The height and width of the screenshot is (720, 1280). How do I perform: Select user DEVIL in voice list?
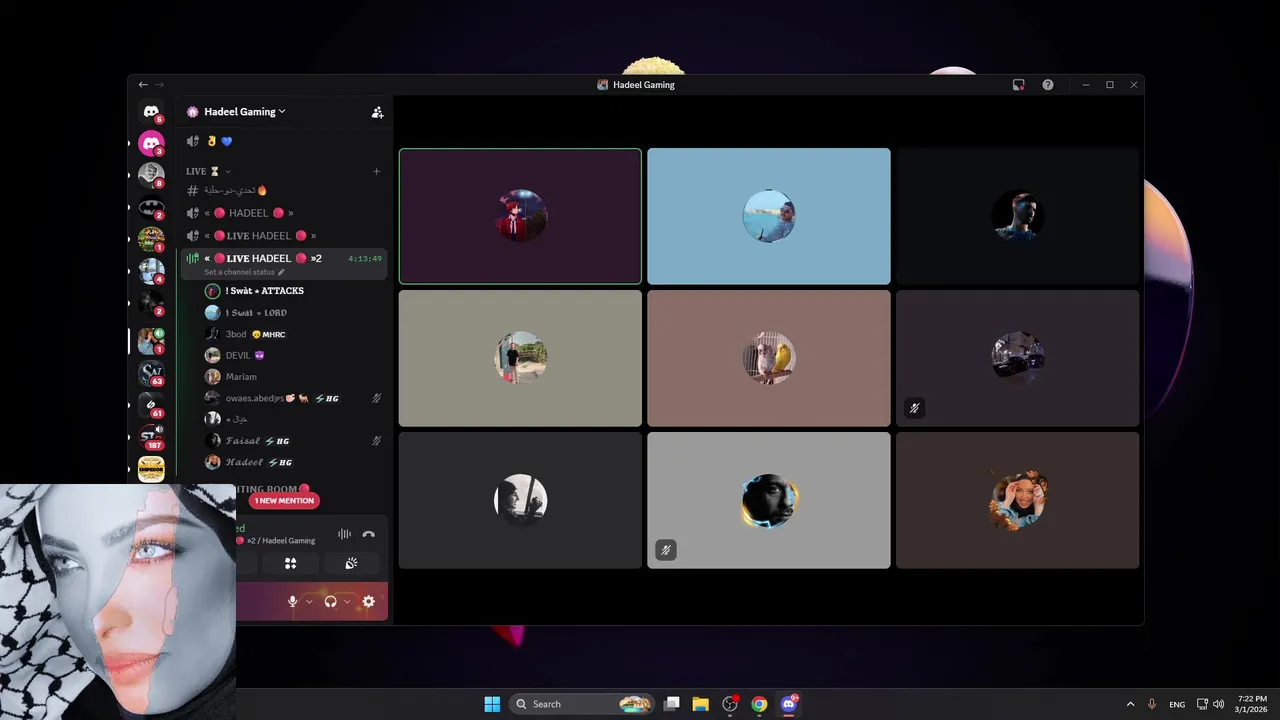pyautogui.click(x=292, y=355)
